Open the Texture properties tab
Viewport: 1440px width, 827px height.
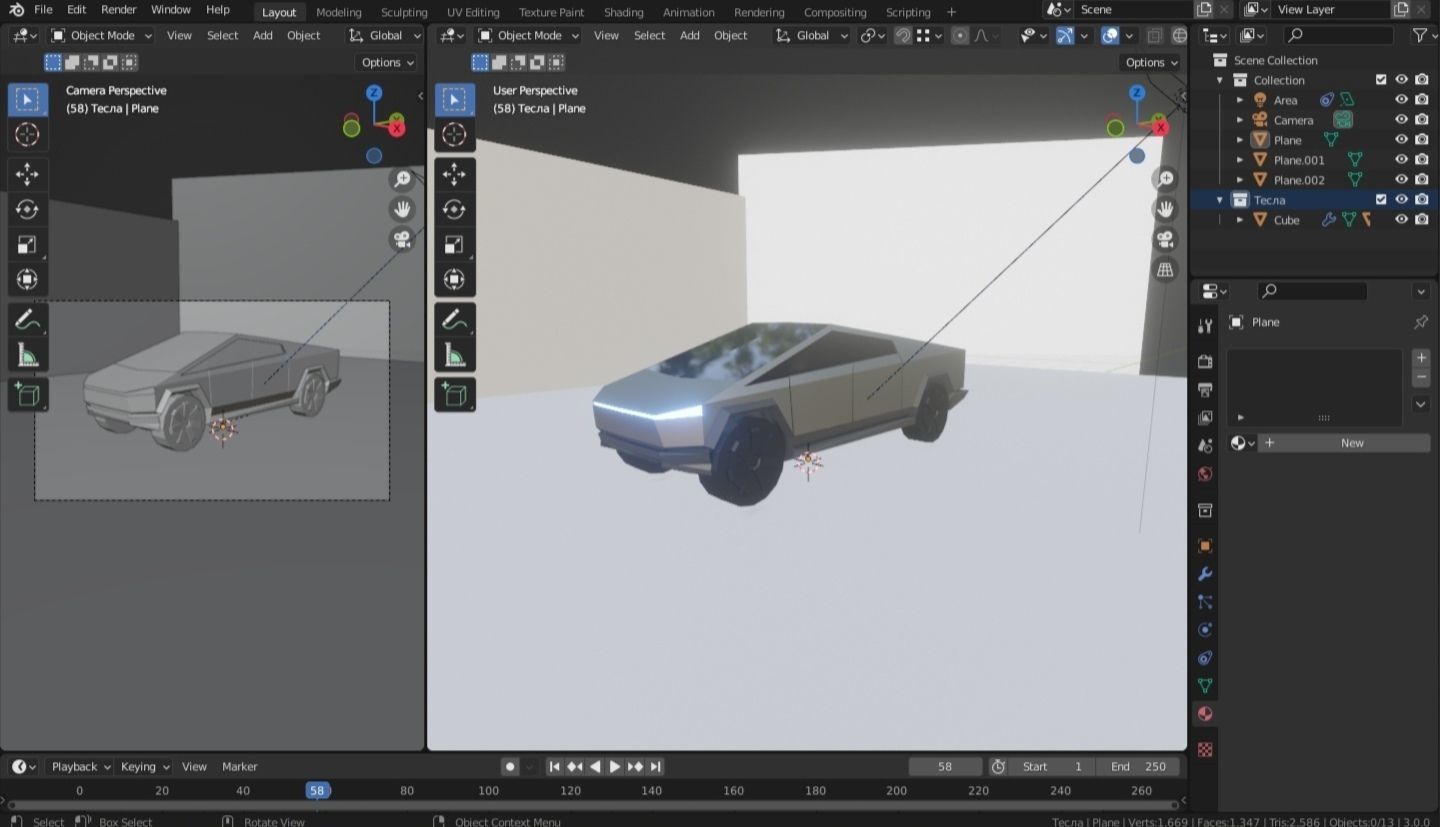tap(1205, 749)
